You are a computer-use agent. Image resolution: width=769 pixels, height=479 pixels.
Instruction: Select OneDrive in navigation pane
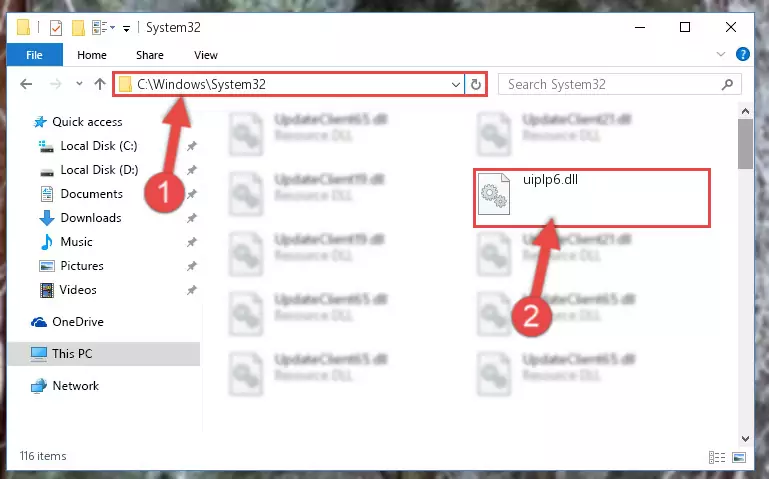tap(78, 322)
